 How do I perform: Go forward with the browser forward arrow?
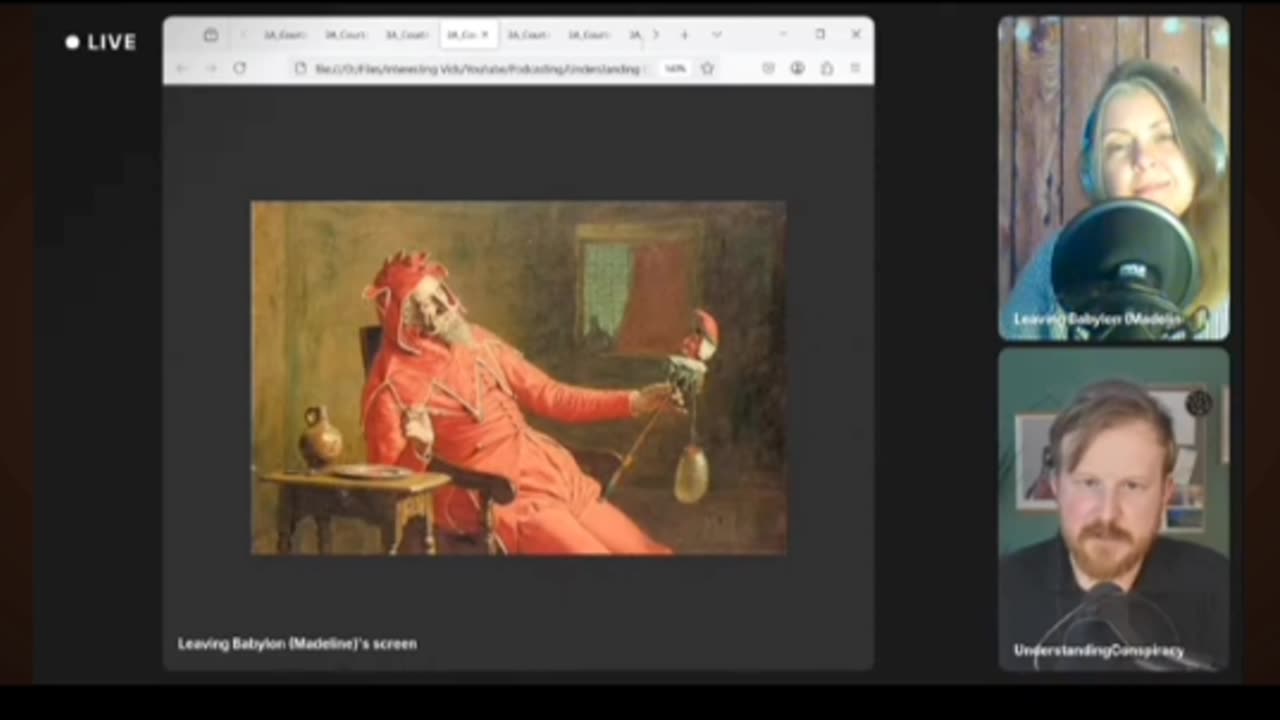point(211,68)
